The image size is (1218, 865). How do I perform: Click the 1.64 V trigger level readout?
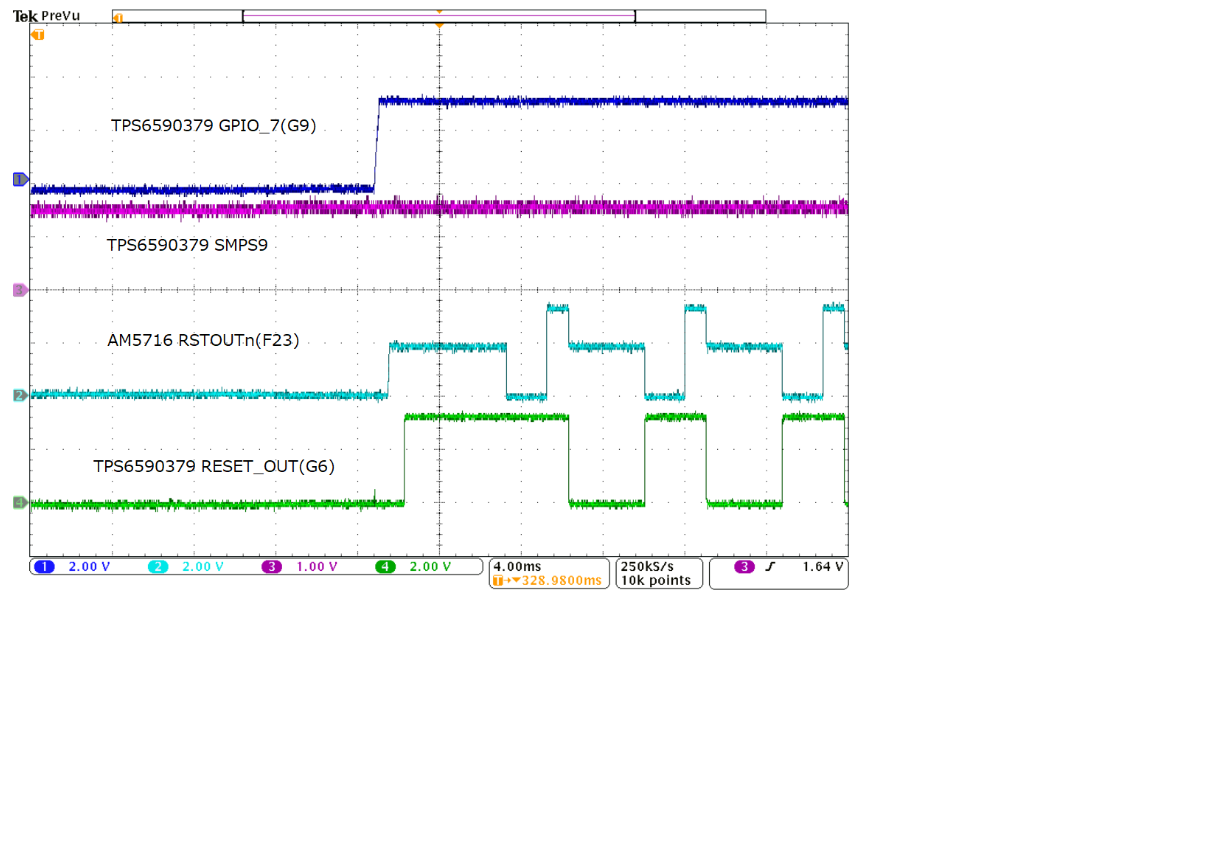point(823,566)
